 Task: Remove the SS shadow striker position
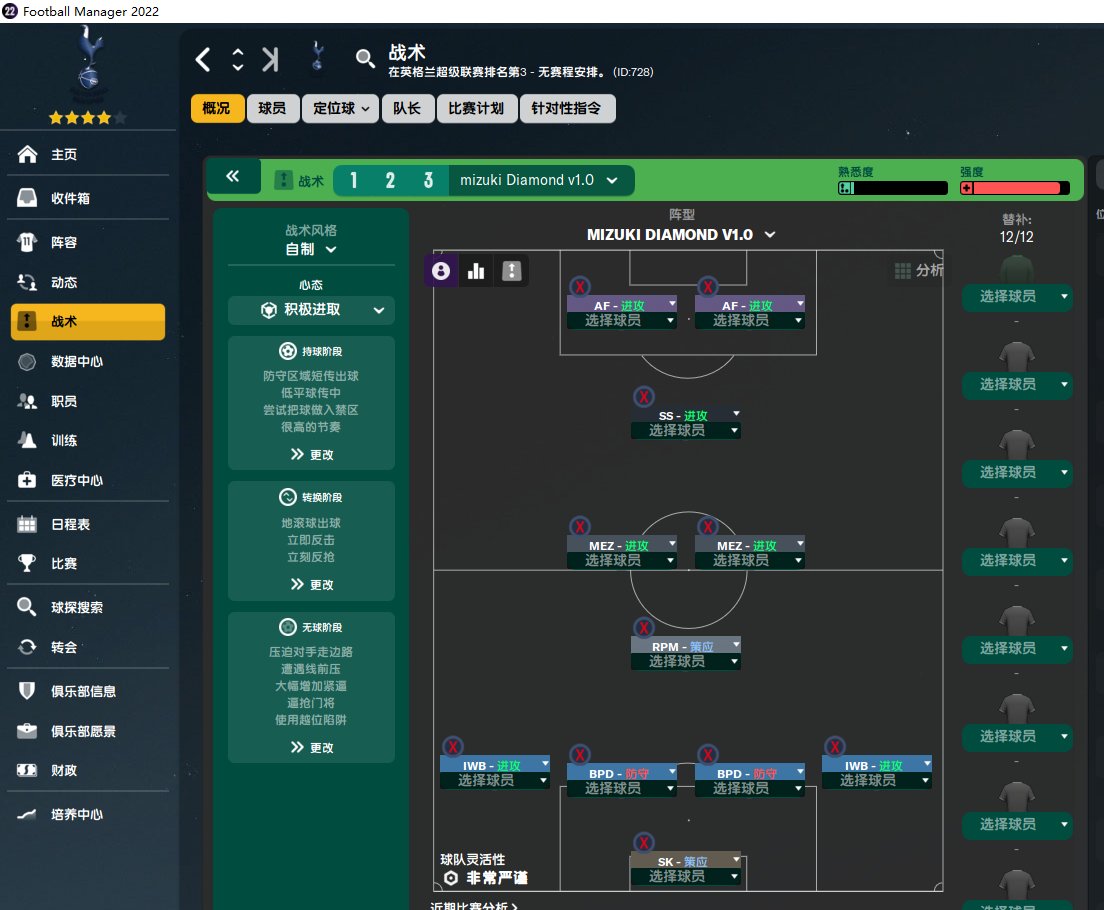[x=644, y=397]
